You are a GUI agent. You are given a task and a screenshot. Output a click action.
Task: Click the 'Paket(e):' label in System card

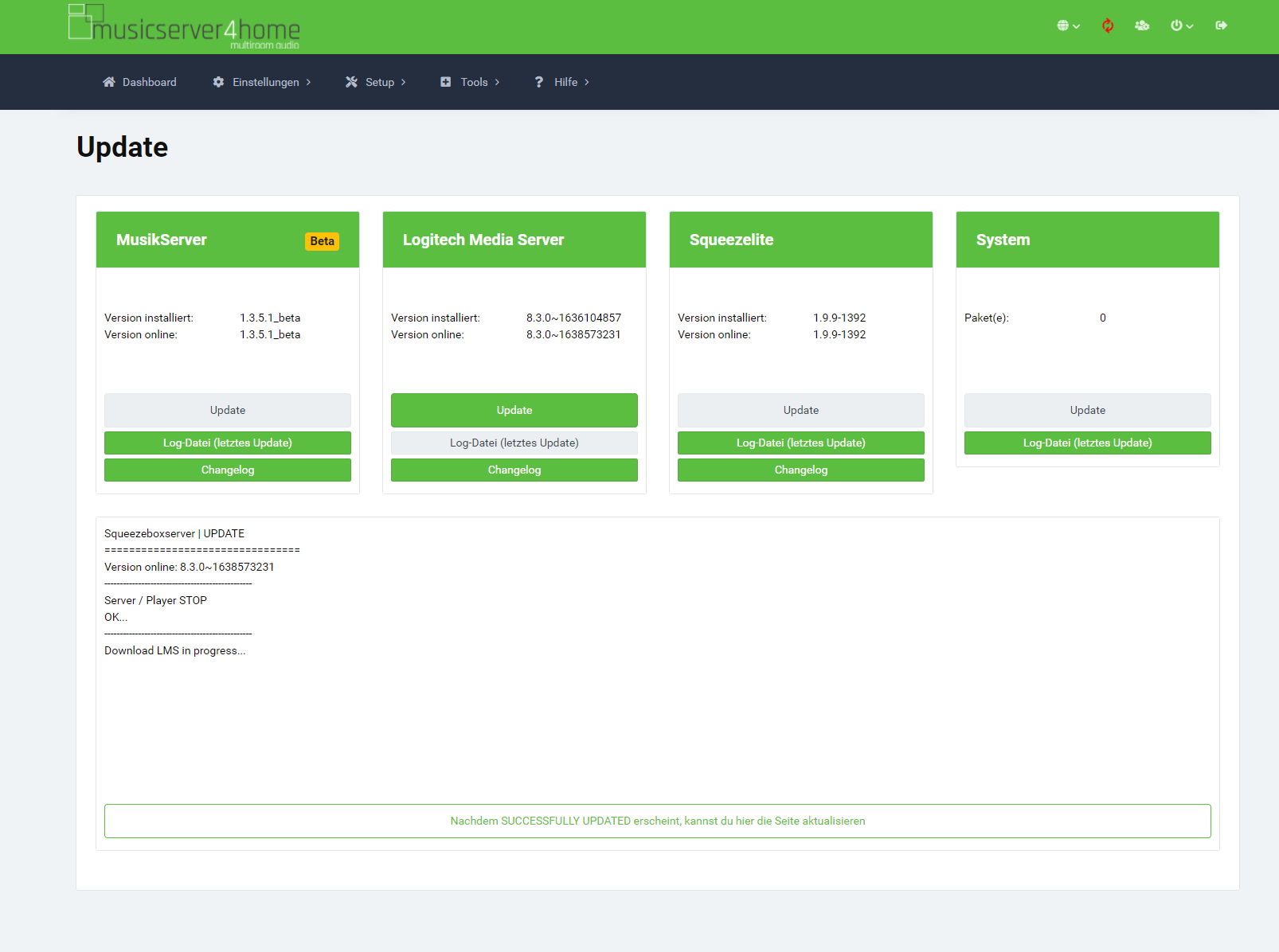pyautogui.click(x=987, y=318)
